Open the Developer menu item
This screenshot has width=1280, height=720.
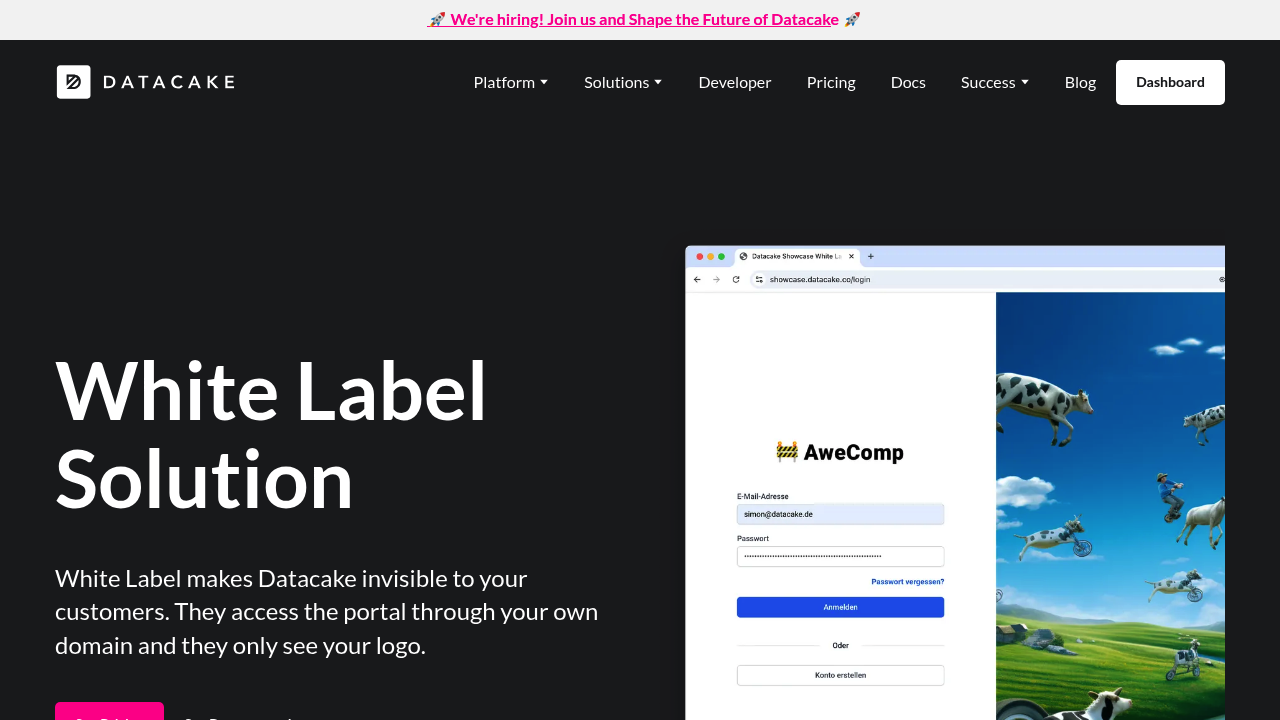click(735, 82)
